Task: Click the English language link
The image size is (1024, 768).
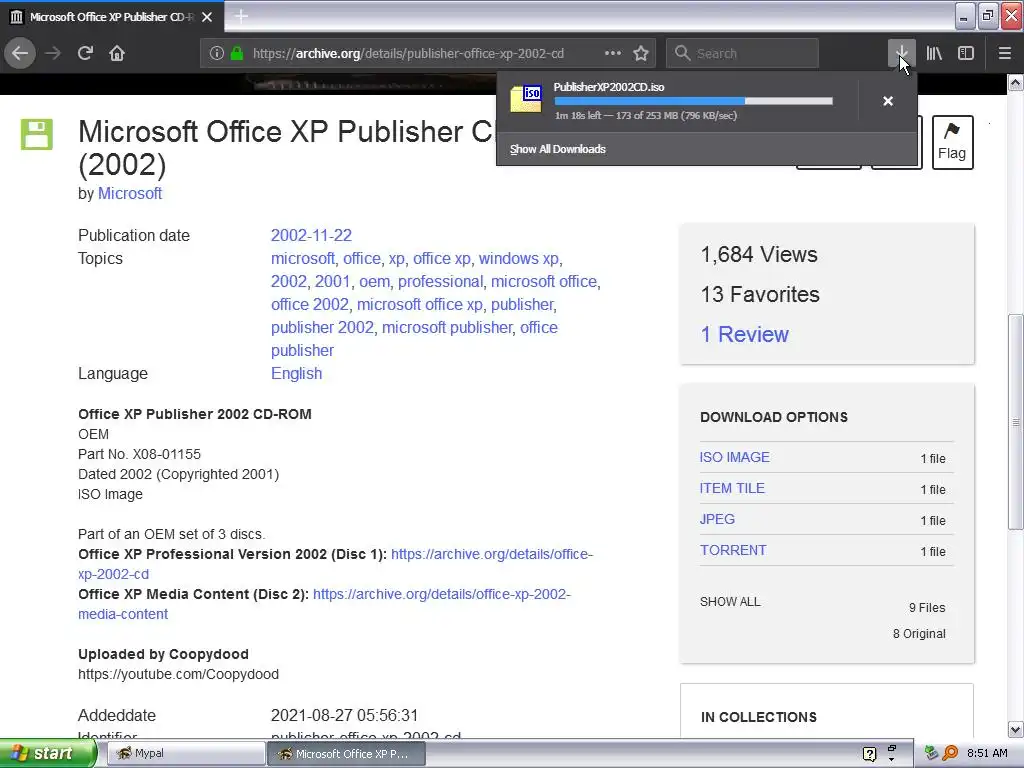Action: (296, 374)
